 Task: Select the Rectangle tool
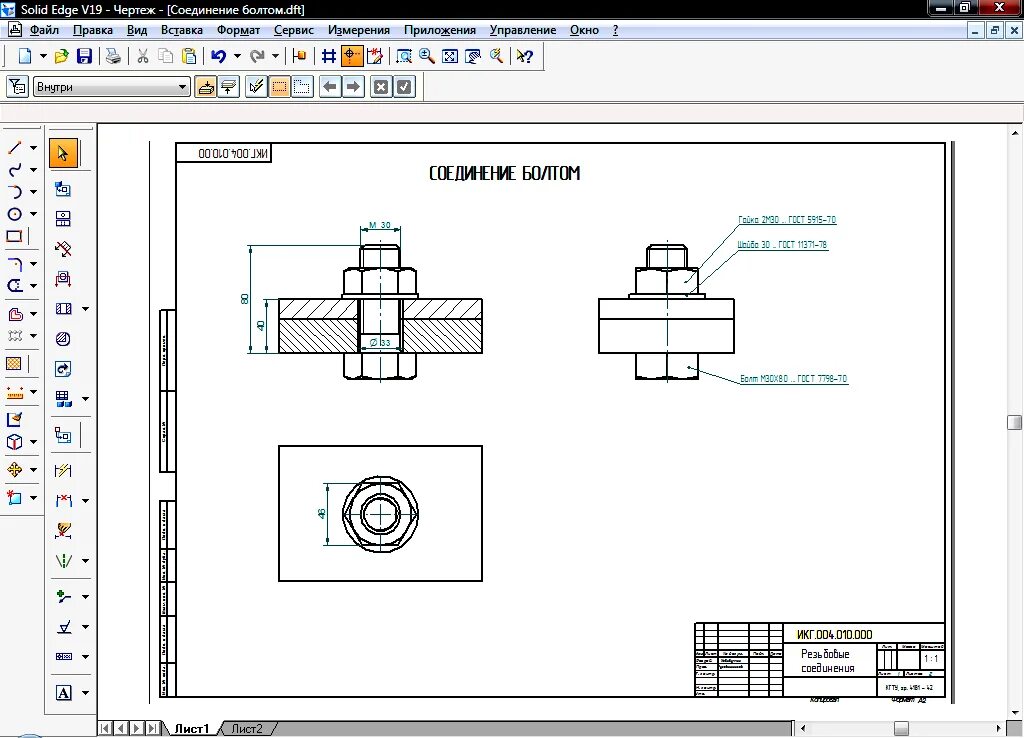point(15,236)
